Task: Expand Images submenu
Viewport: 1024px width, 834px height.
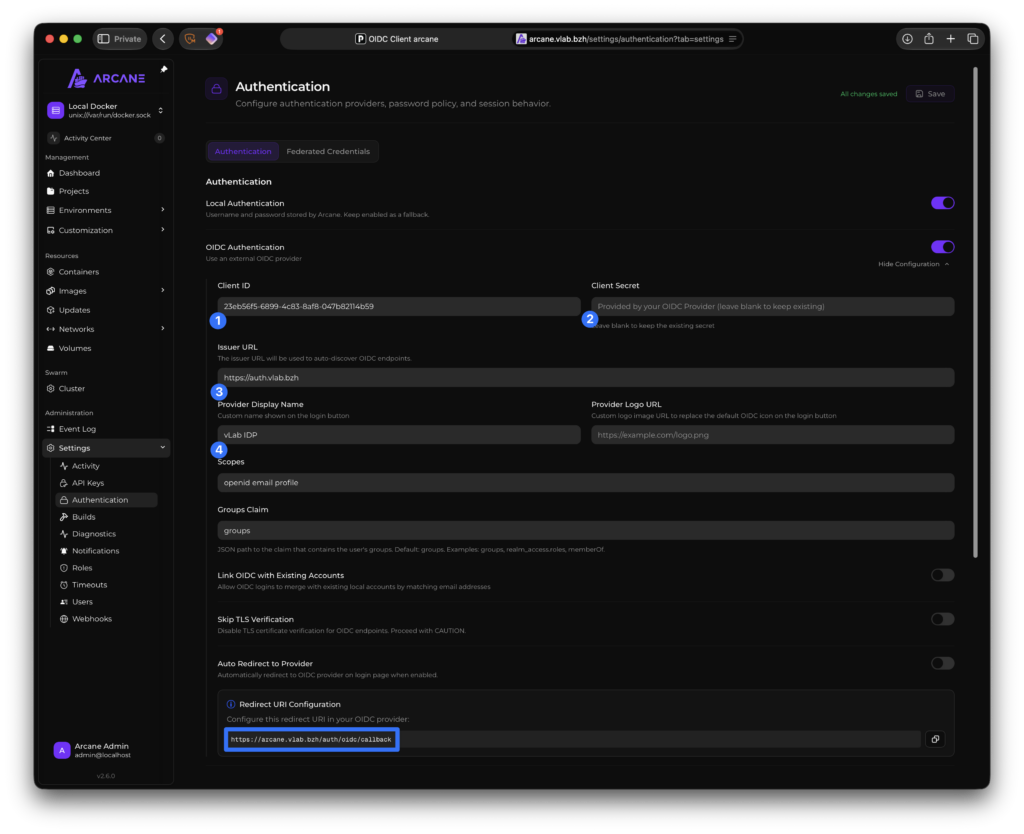Action: [x=163, y=291]
